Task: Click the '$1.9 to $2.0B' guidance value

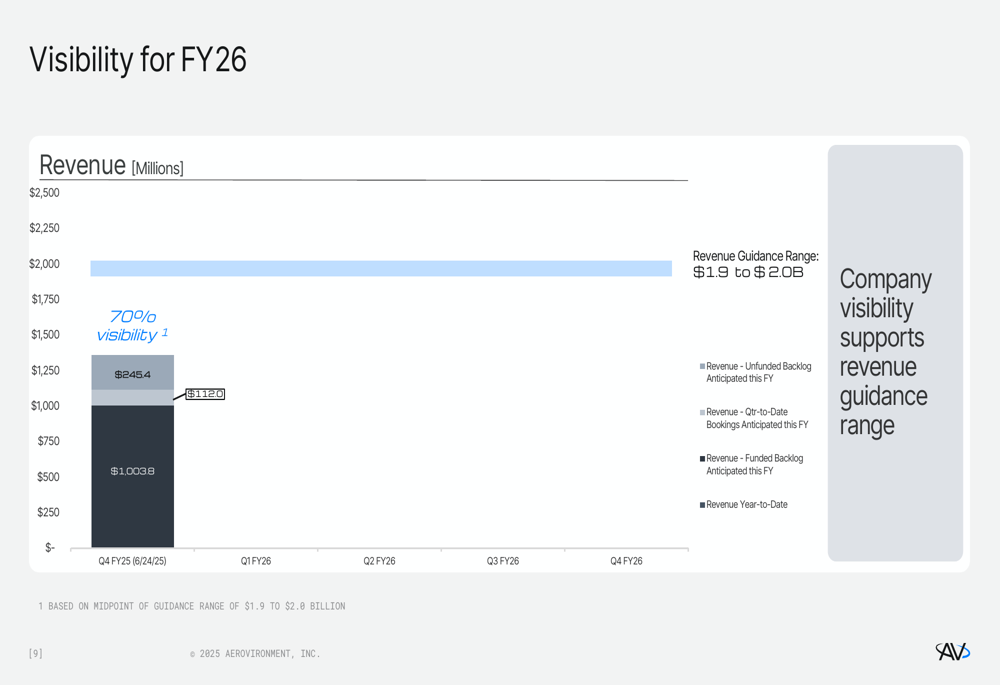Action: (748, 272)
